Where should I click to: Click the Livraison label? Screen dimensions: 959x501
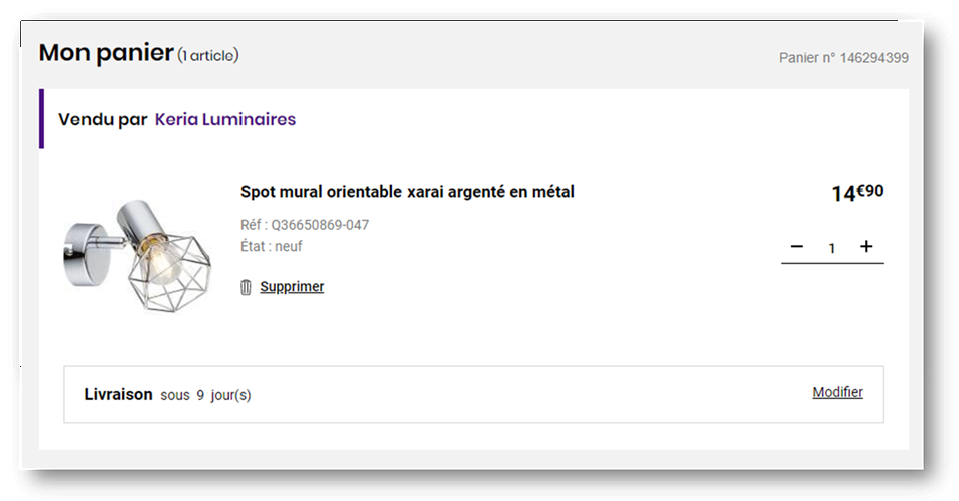tap(118, 394)
